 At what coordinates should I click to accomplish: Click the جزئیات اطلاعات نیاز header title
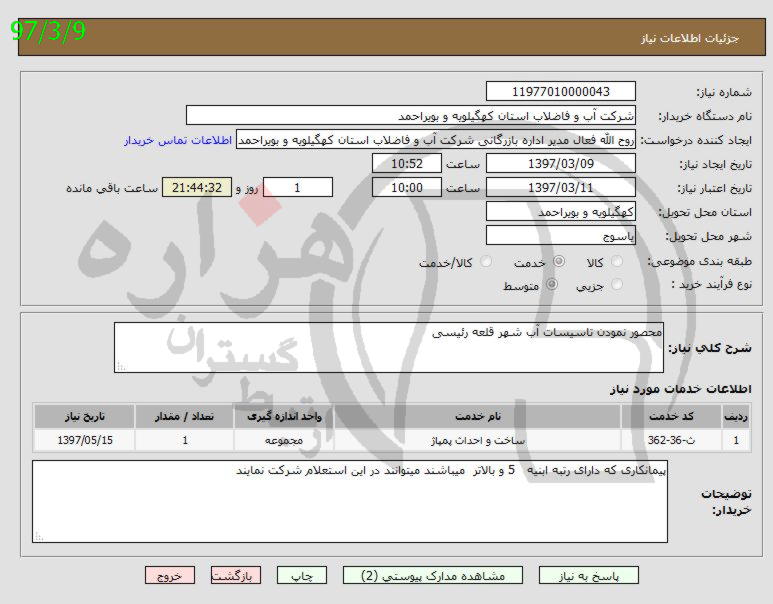coord(690,38)
